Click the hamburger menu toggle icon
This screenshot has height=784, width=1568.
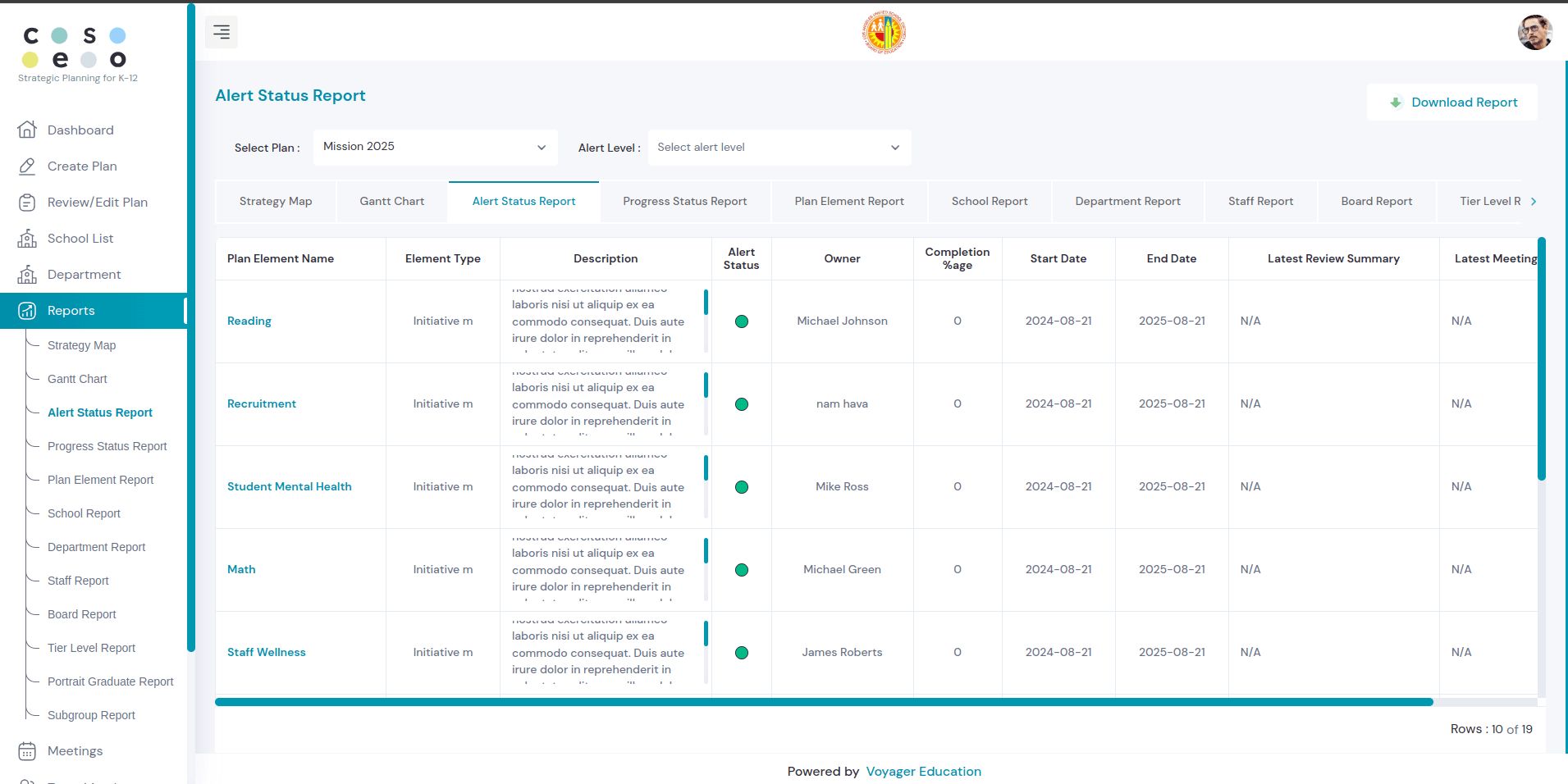(x=222, y=32)
